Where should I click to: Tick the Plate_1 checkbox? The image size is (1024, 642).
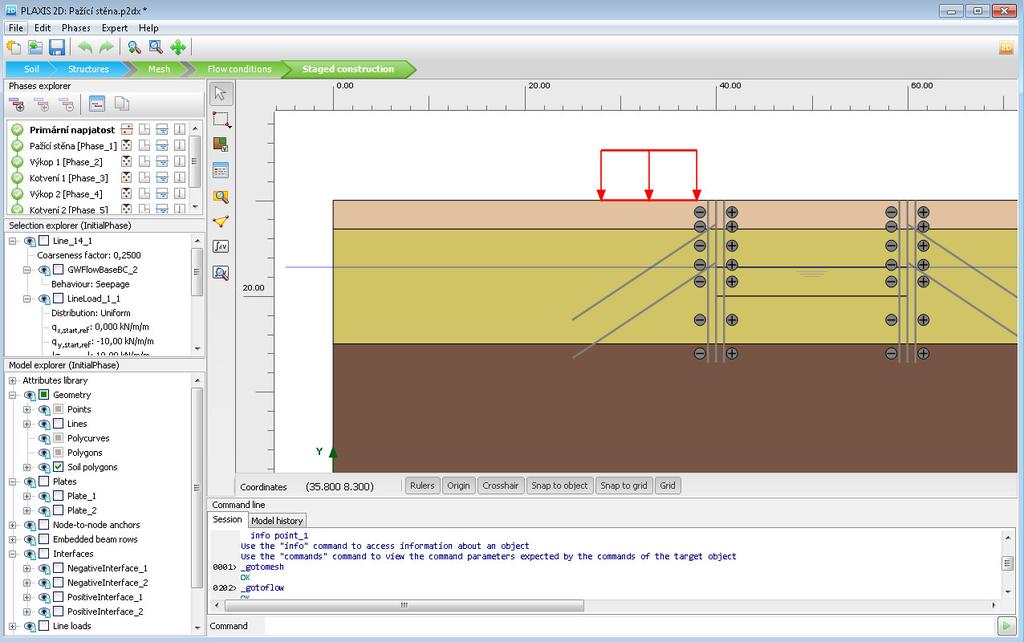[58, 496]
